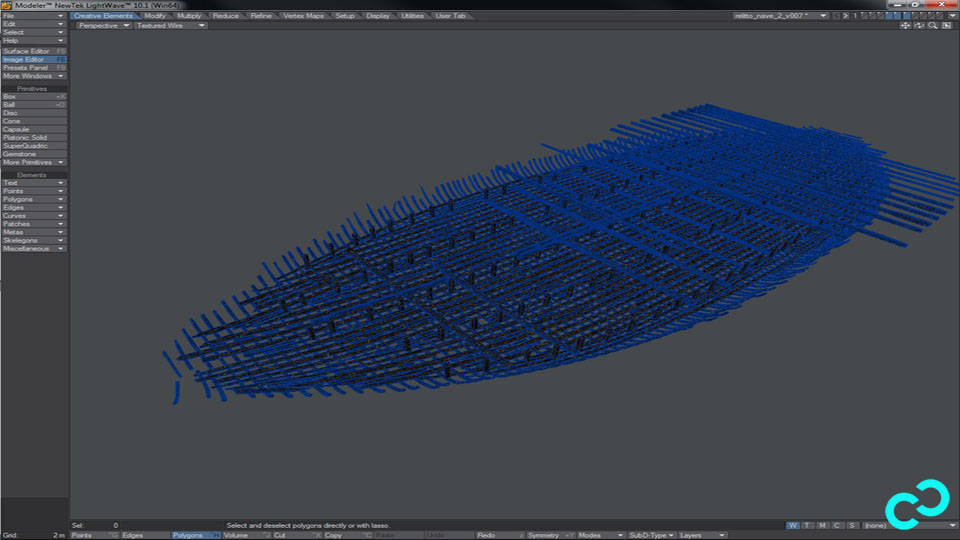Viewport: 960px width, 540px height.
Task: Click the Redo button
Action: 500,535
